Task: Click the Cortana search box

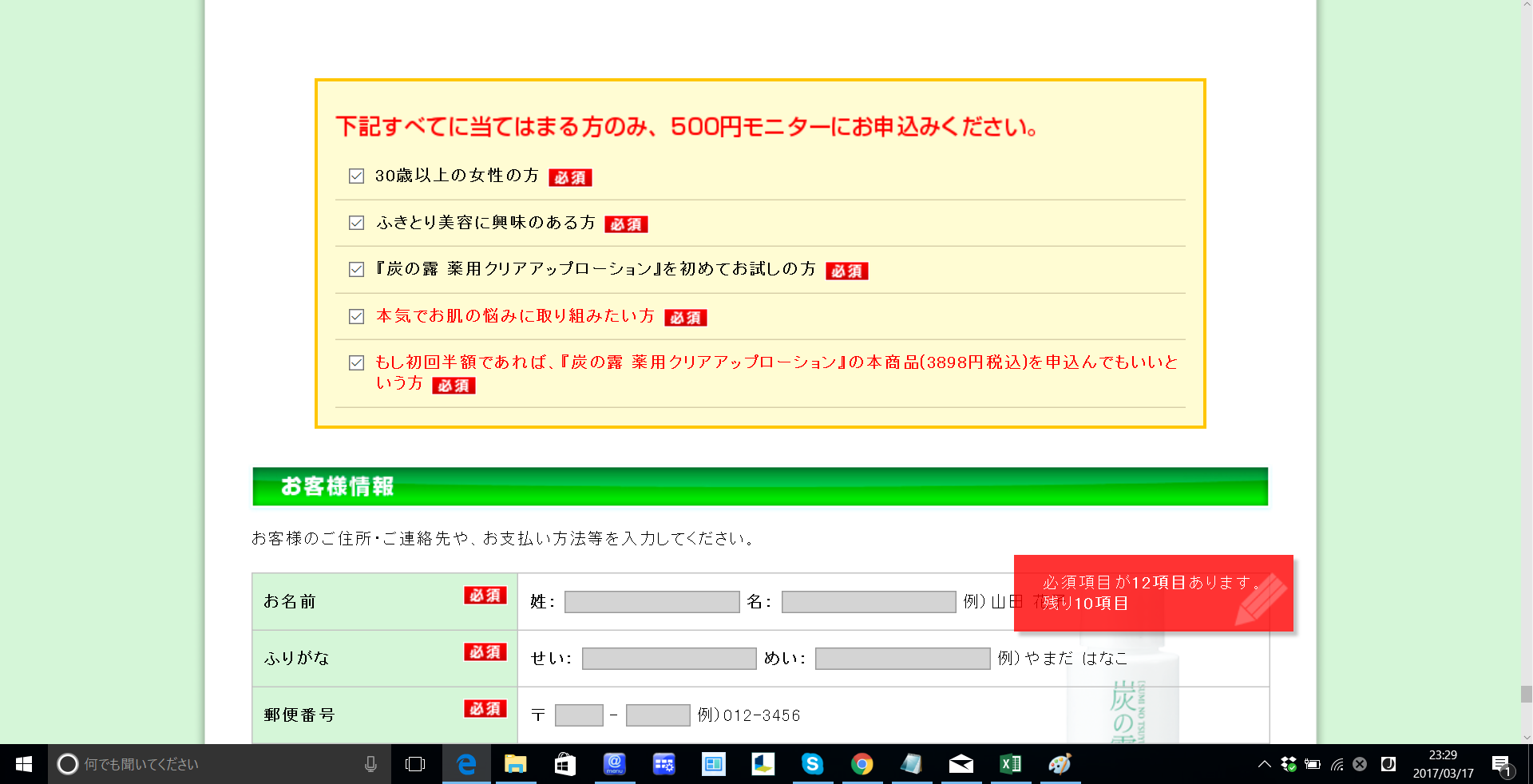Action: tap(220, 764)
